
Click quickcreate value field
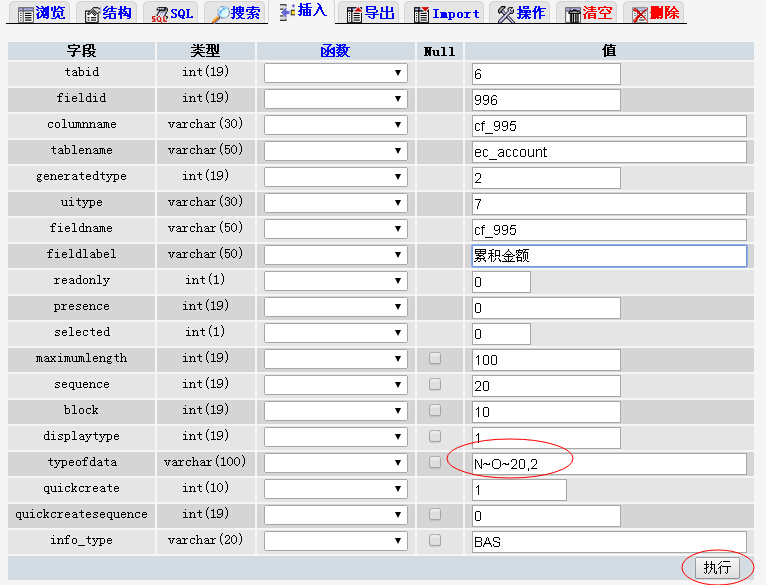point(519,490)
